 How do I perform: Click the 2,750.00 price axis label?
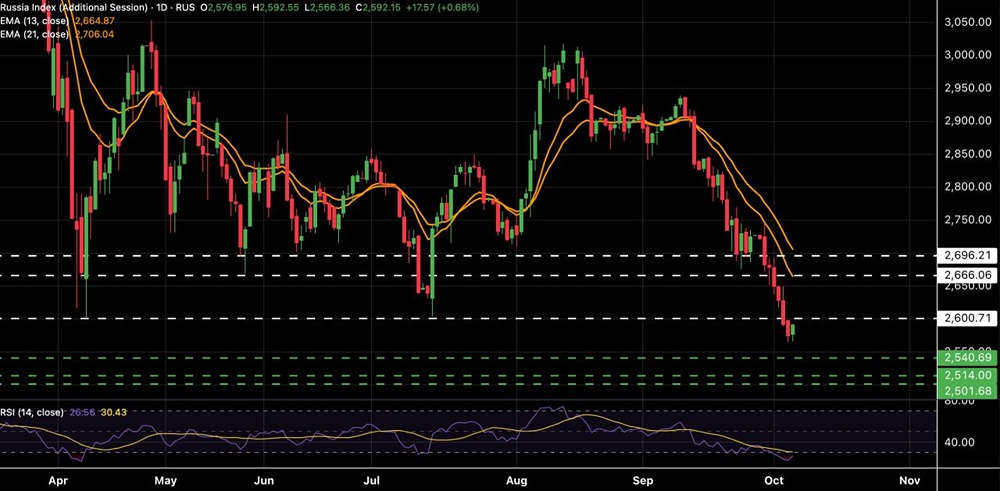[x=967, y=220]
